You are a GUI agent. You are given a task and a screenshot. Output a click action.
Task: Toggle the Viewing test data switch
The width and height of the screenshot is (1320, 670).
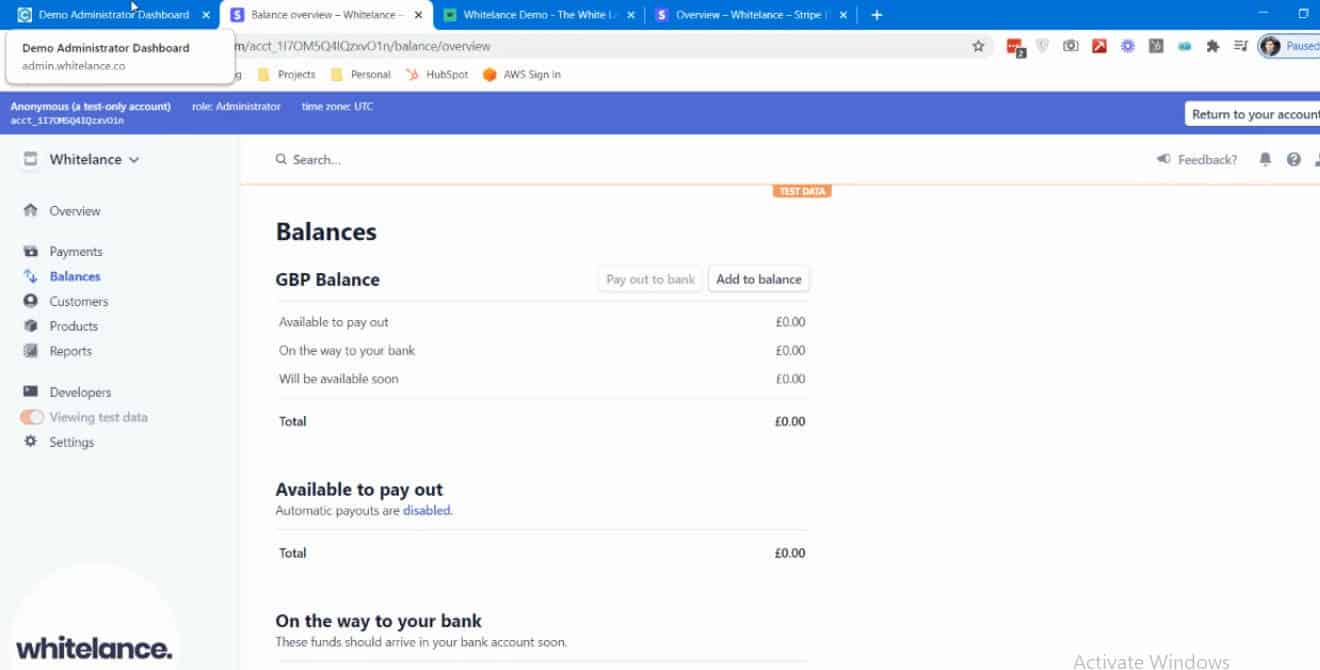coord(32,418)
